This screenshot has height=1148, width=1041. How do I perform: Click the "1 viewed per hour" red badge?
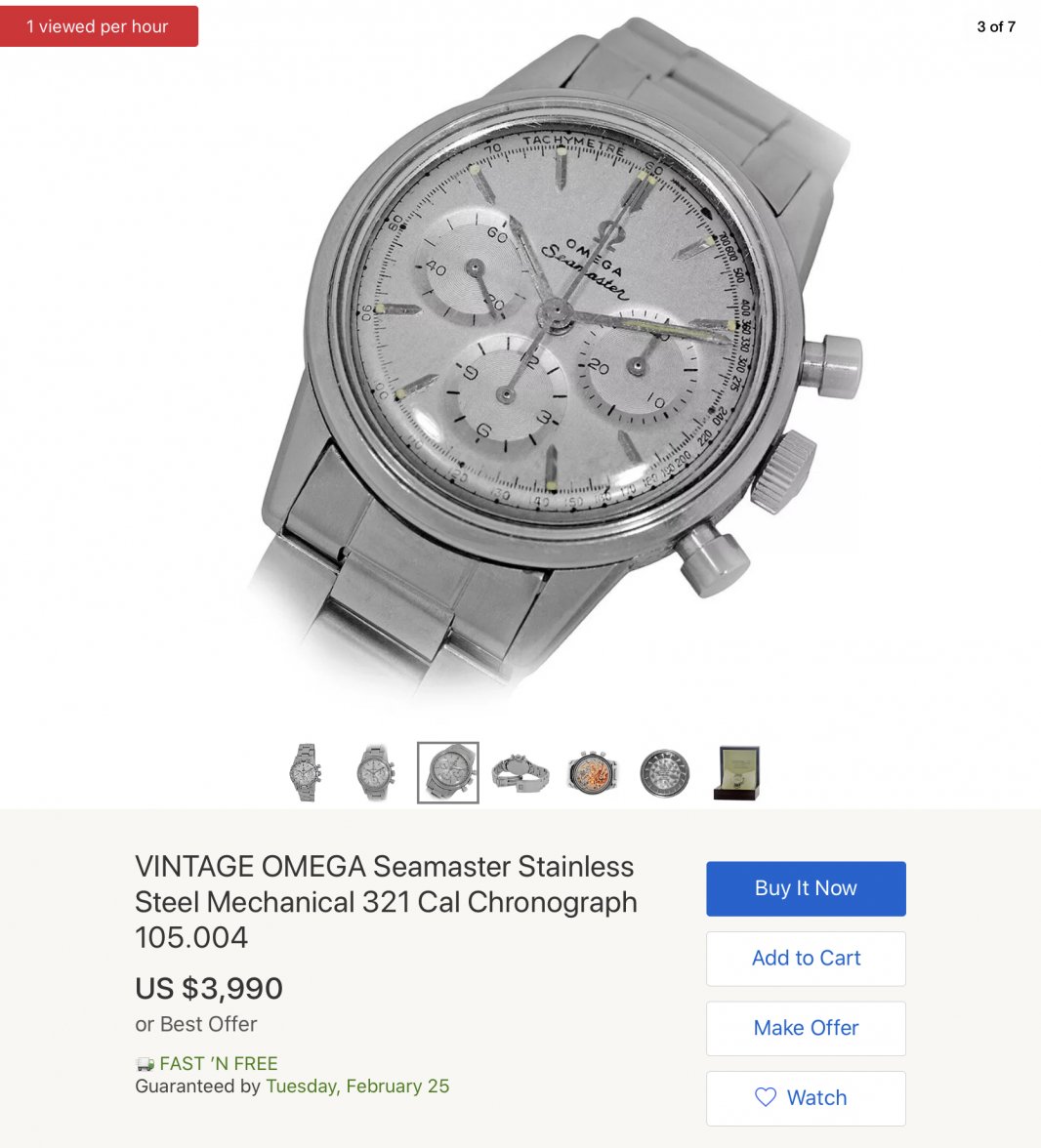pyautogui.click(x=98, y=26)
